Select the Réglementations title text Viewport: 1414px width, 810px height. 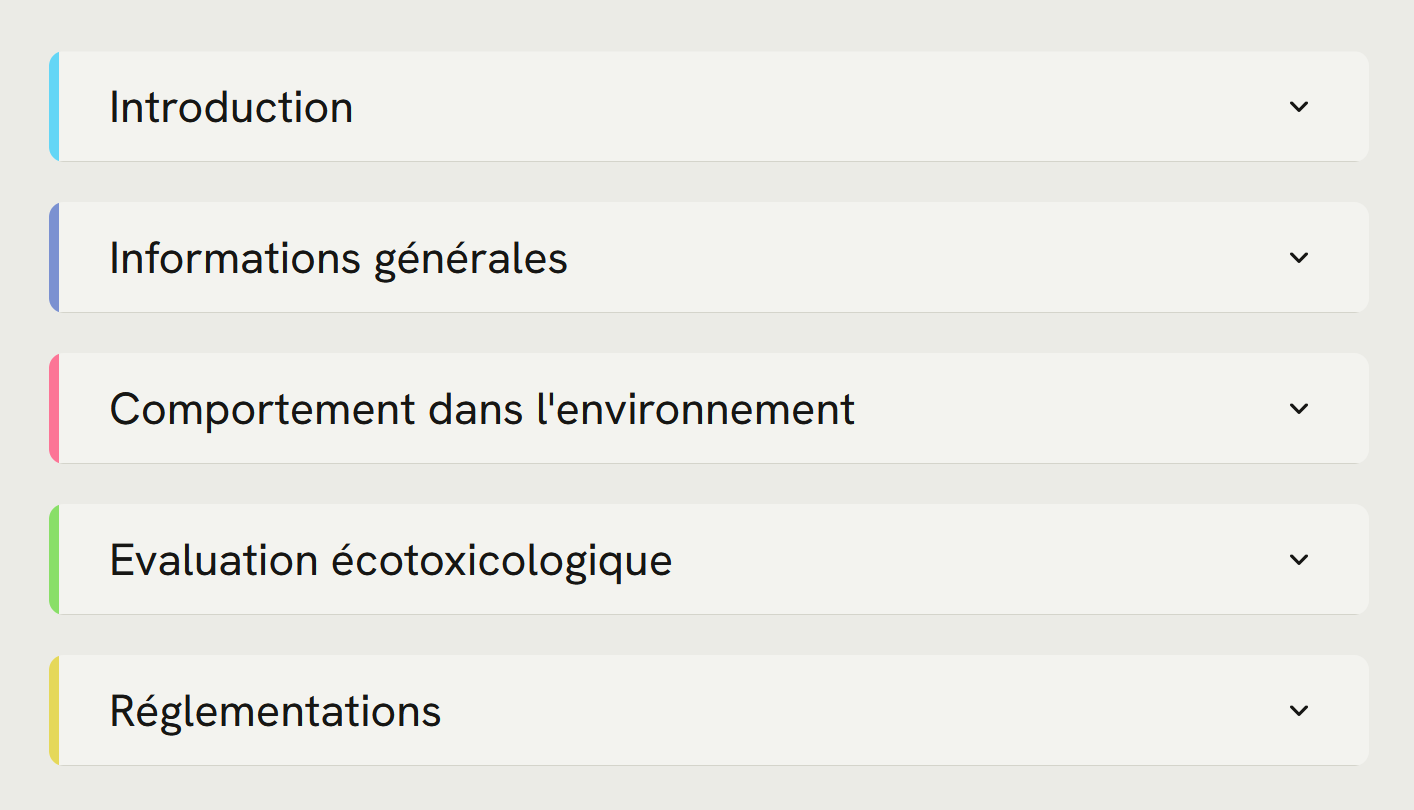pos(275,710)
